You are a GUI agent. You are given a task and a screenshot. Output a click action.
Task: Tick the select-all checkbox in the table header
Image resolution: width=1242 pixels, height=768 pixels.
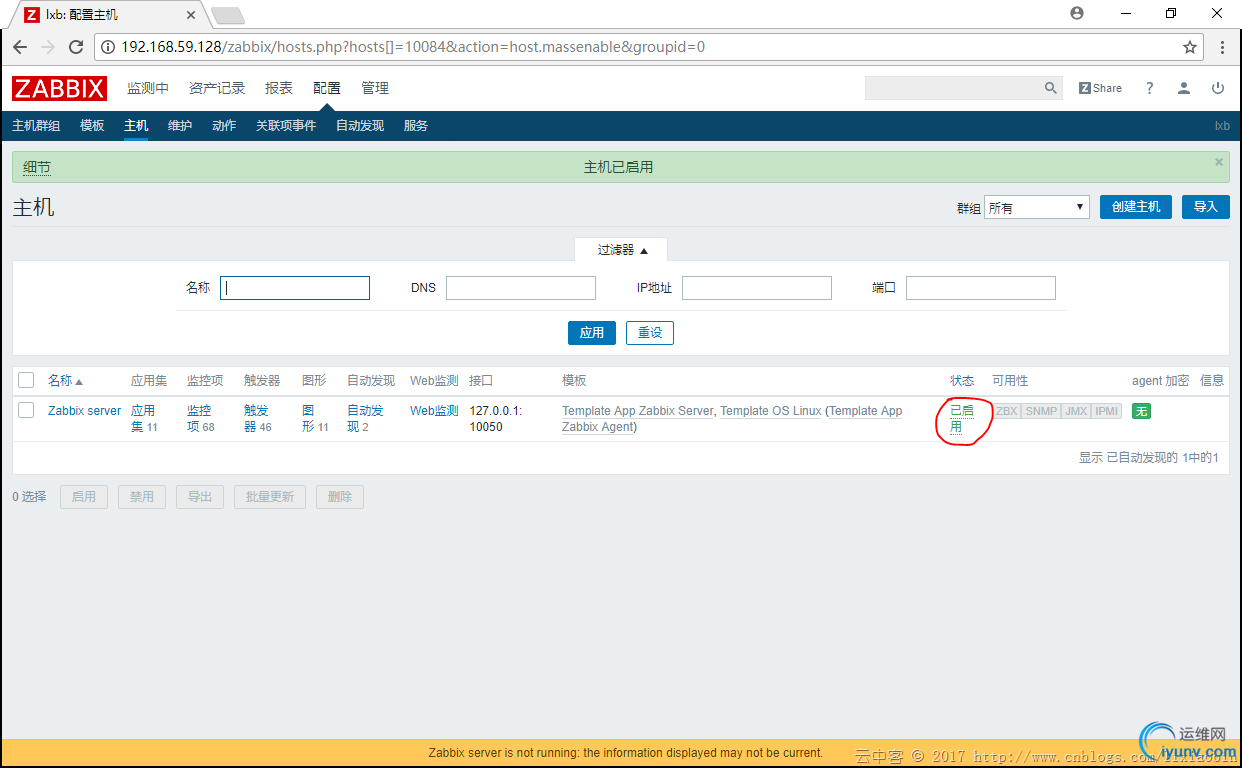[26, 380]
